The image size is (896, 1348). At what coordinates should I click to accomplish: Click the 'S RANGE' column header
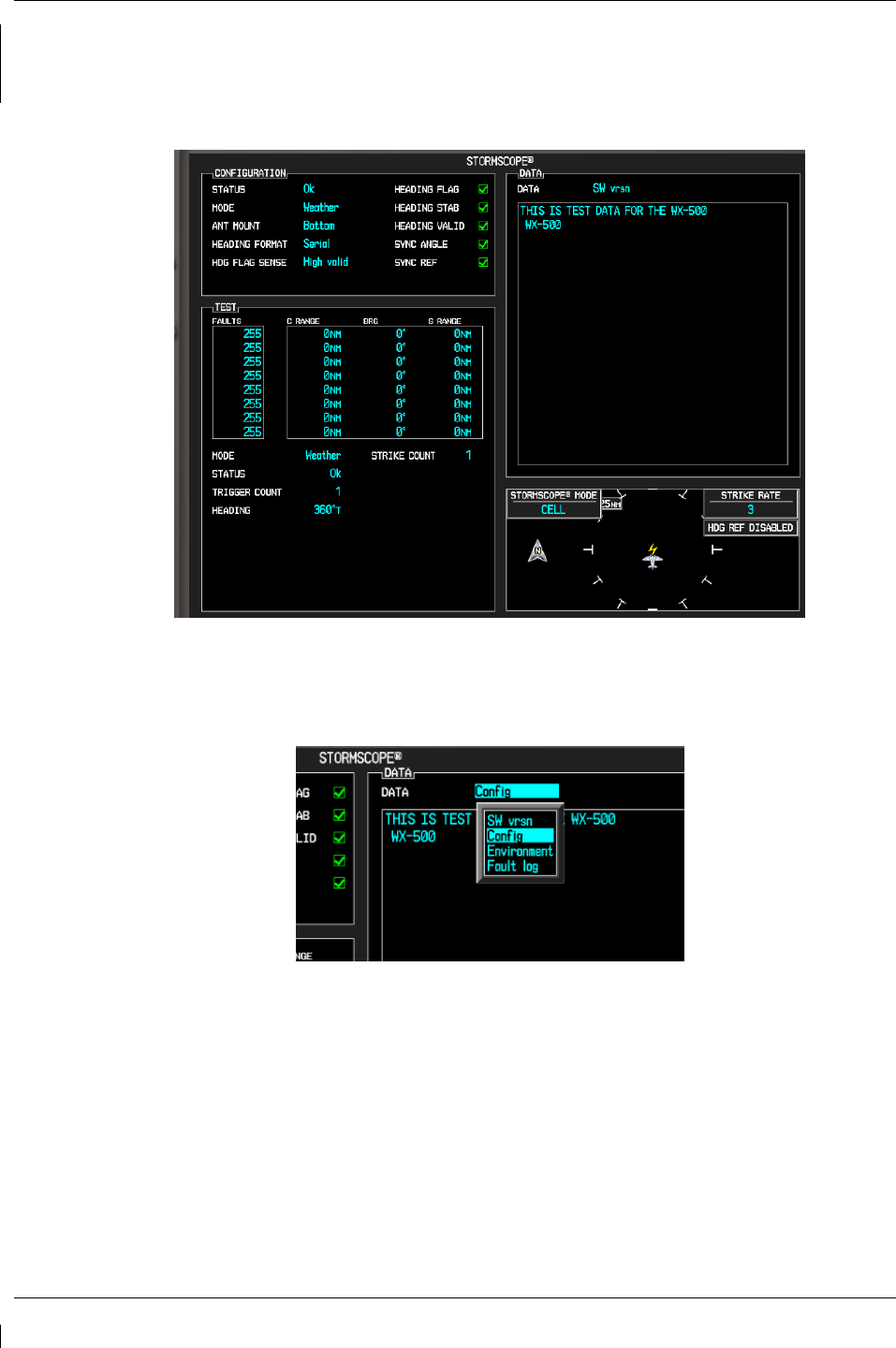pos(445,321)
